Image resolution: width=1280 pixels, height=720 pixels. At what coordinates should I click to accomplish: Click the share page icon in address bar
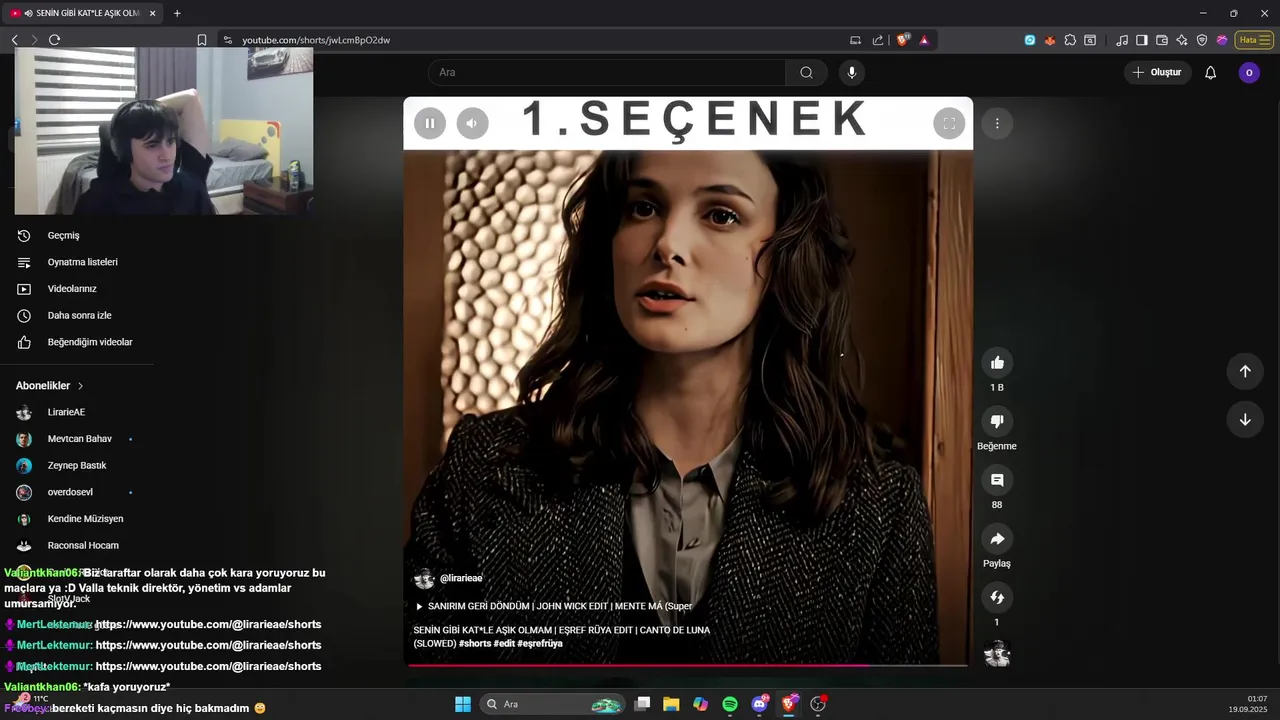pos(878,40)
